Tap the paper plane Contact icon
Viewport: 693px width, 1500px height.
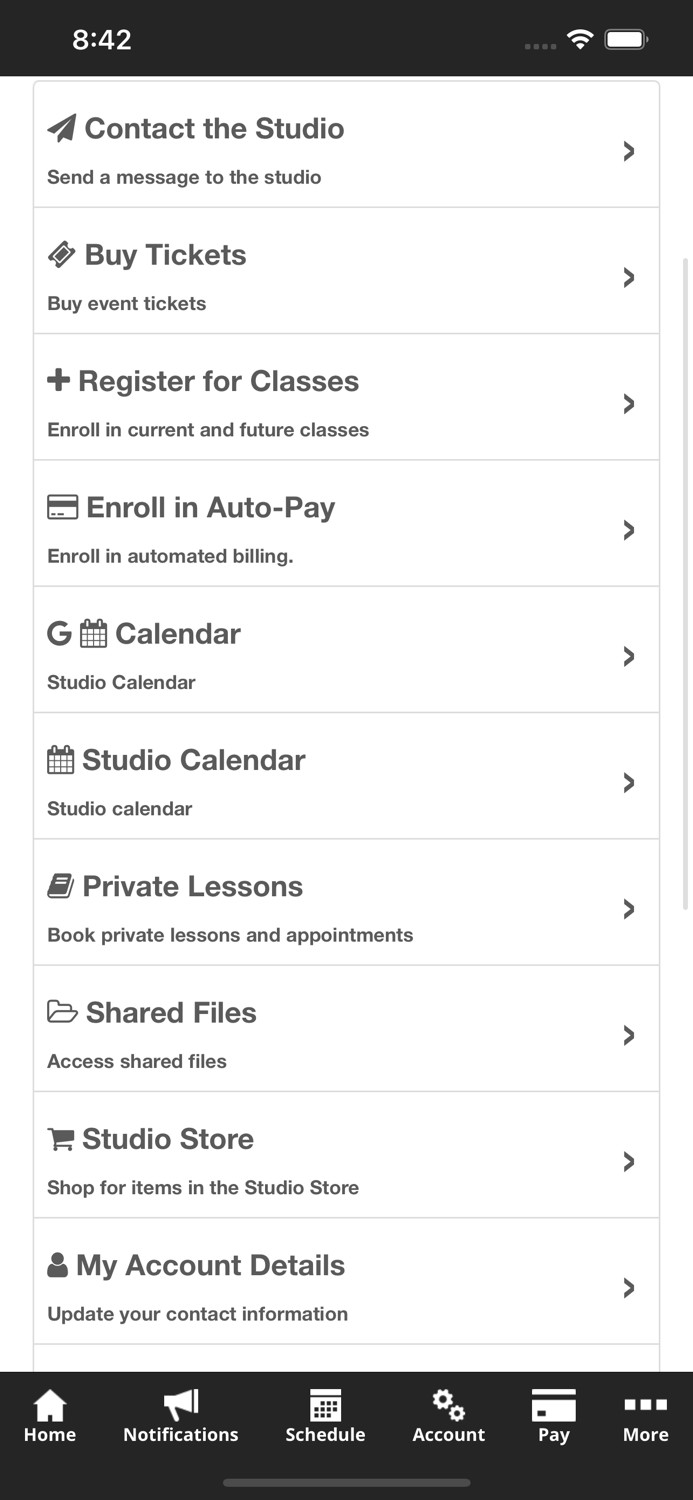[x=61, y=128]
